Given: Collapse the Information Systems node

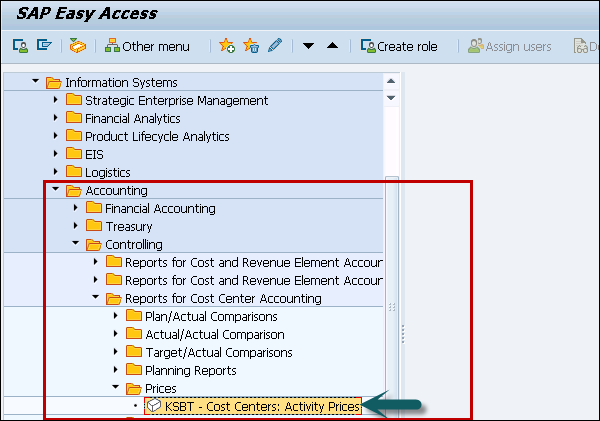Looking at the screenshot, I should [36, 82].
